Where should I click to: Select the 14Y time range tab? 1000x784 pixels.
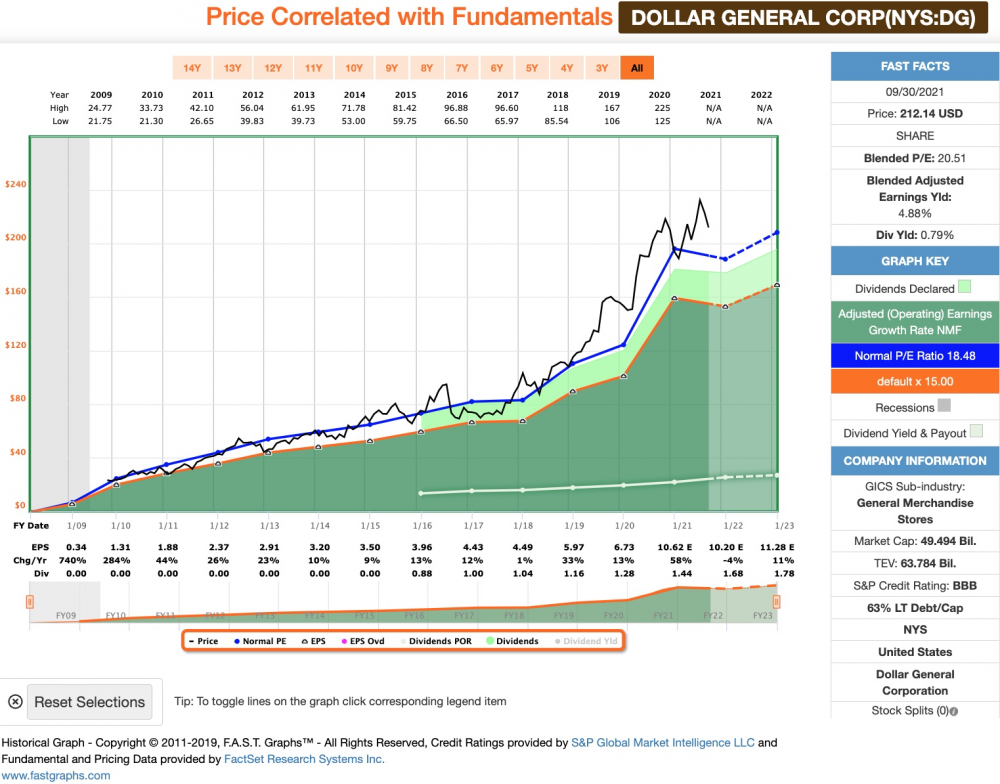[192, 68]
